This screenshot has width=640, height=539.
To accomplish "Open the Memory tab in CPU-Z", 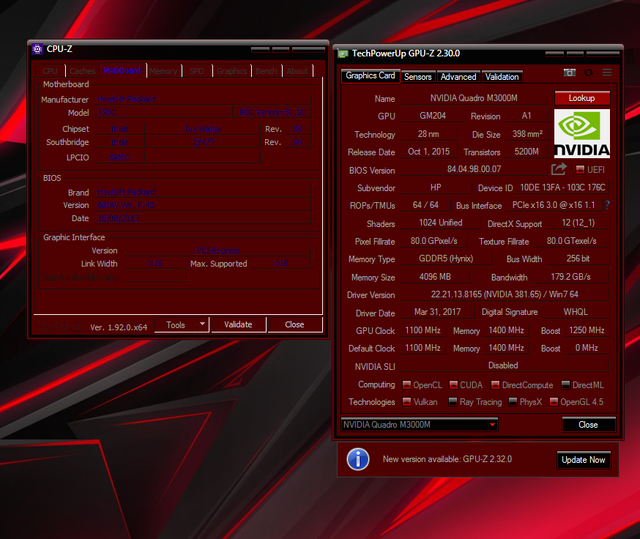I will 163,71.
